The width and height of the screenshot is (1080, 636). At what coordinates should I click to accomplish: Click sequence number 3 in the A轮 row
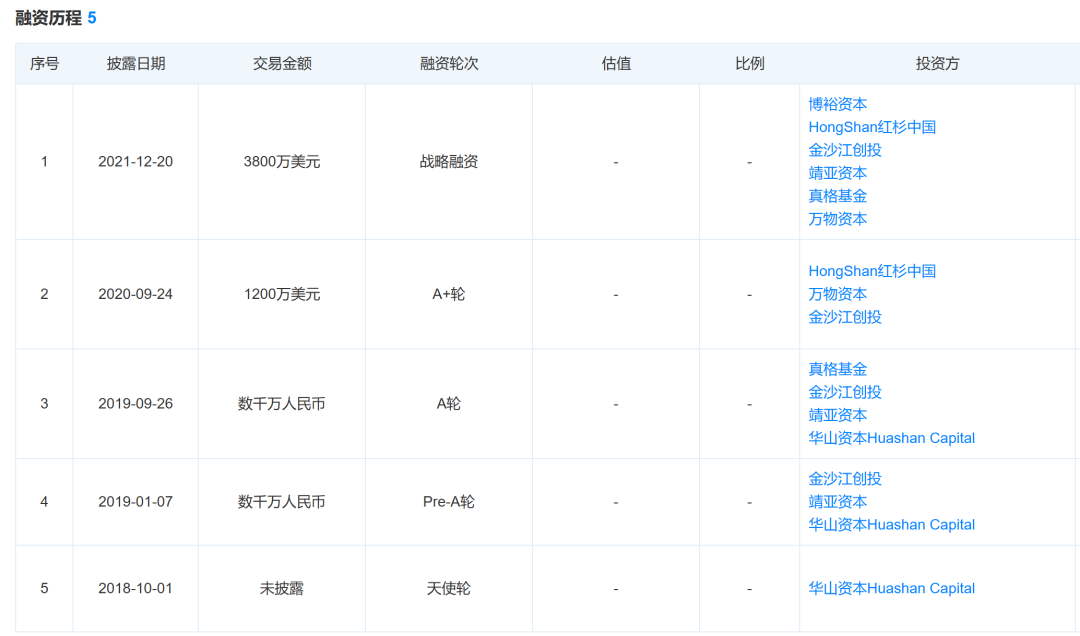click(x=44, y=404)
